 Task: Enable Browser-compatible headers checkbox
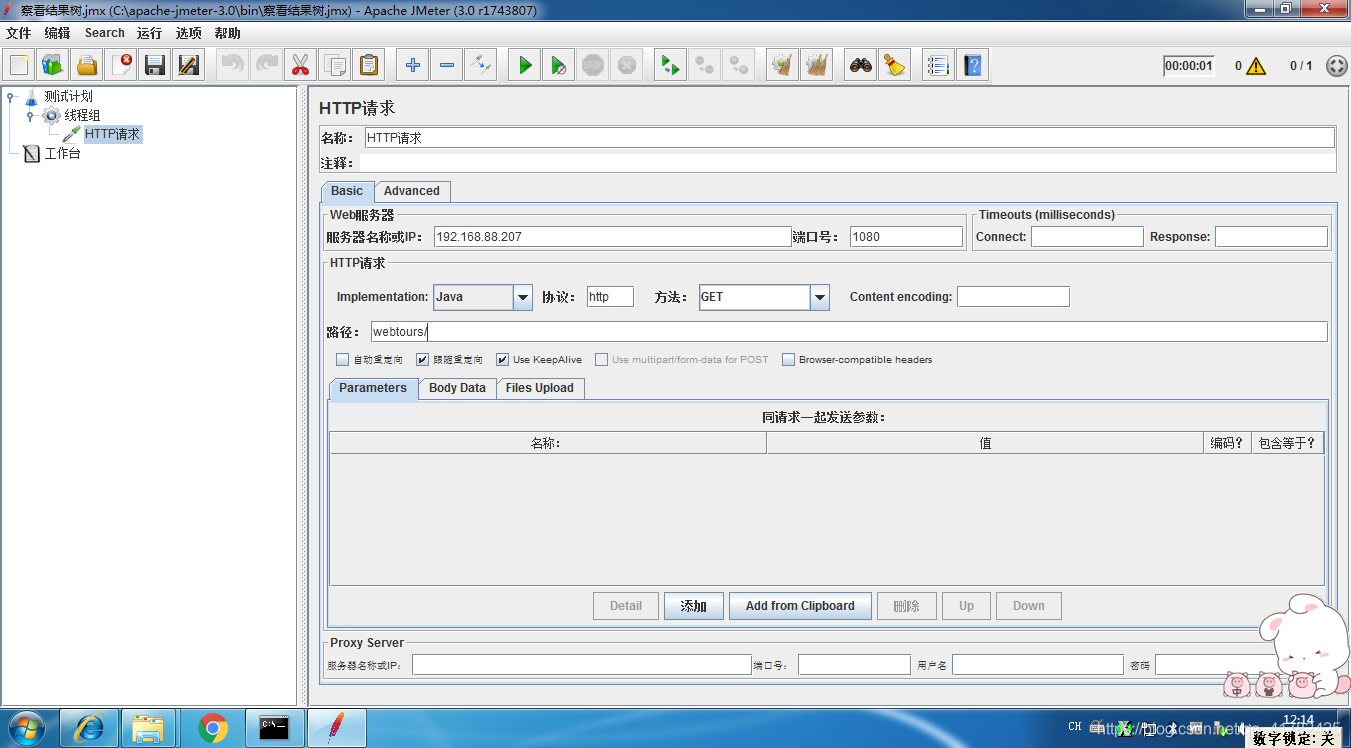click(789, 360)
